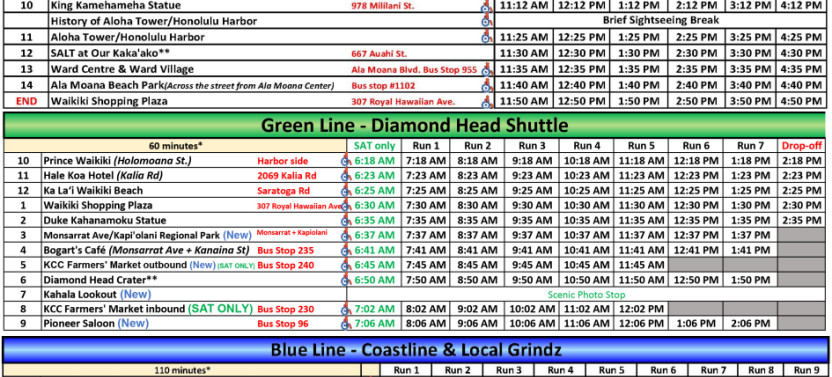The width and height of the screenshot is (832, 377).
Task: Click the '12:02 PM' KCC inbound time
Action: (641, 309)
